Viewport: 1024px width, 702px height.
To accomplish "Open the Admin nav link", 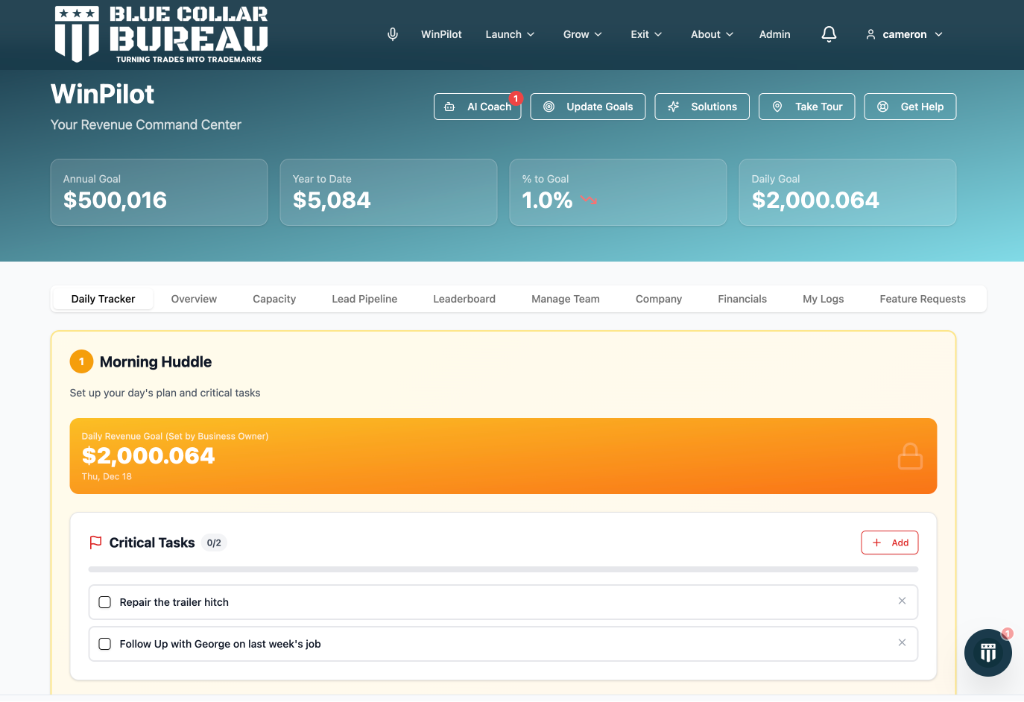I will (775, 34).
